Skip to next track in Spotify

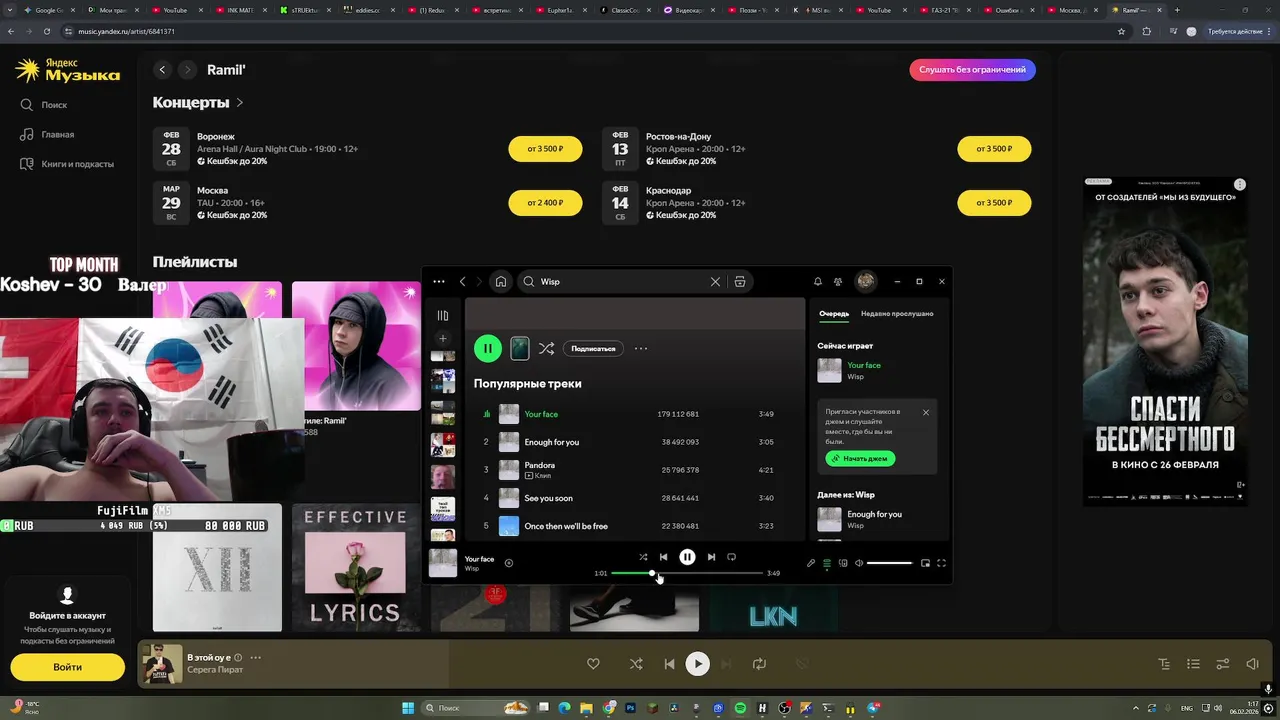(x=711, y=557)
